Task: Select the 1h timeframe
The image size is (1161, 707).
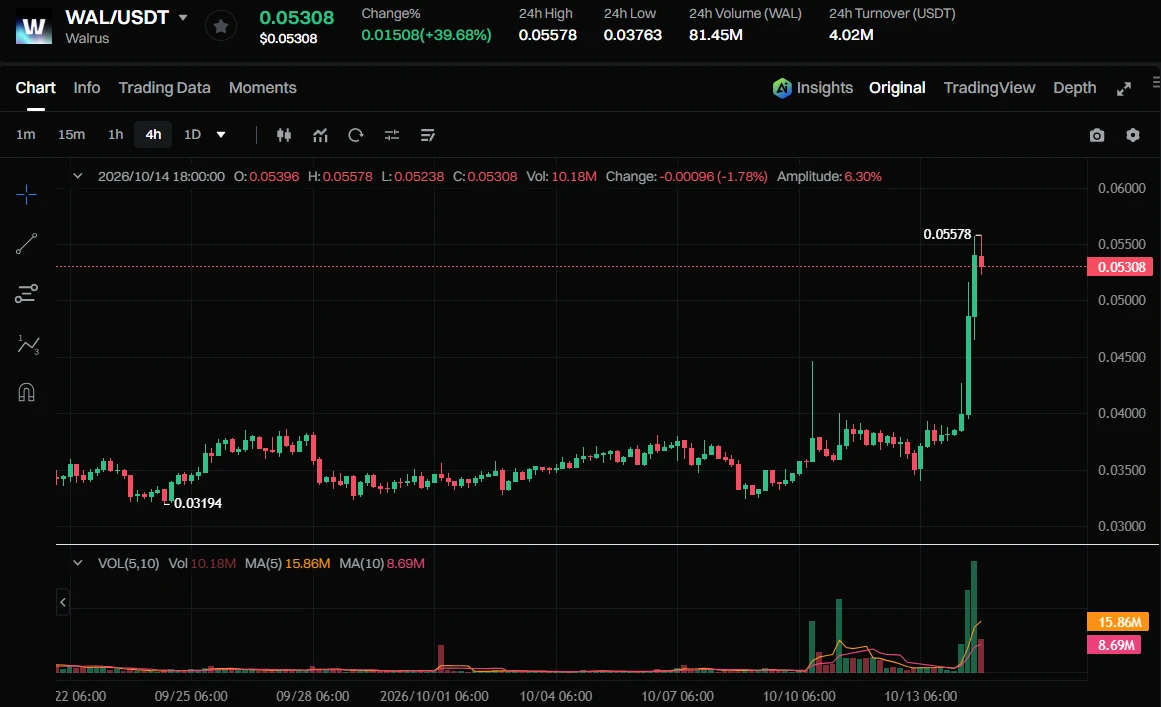Action: [116, 135]
